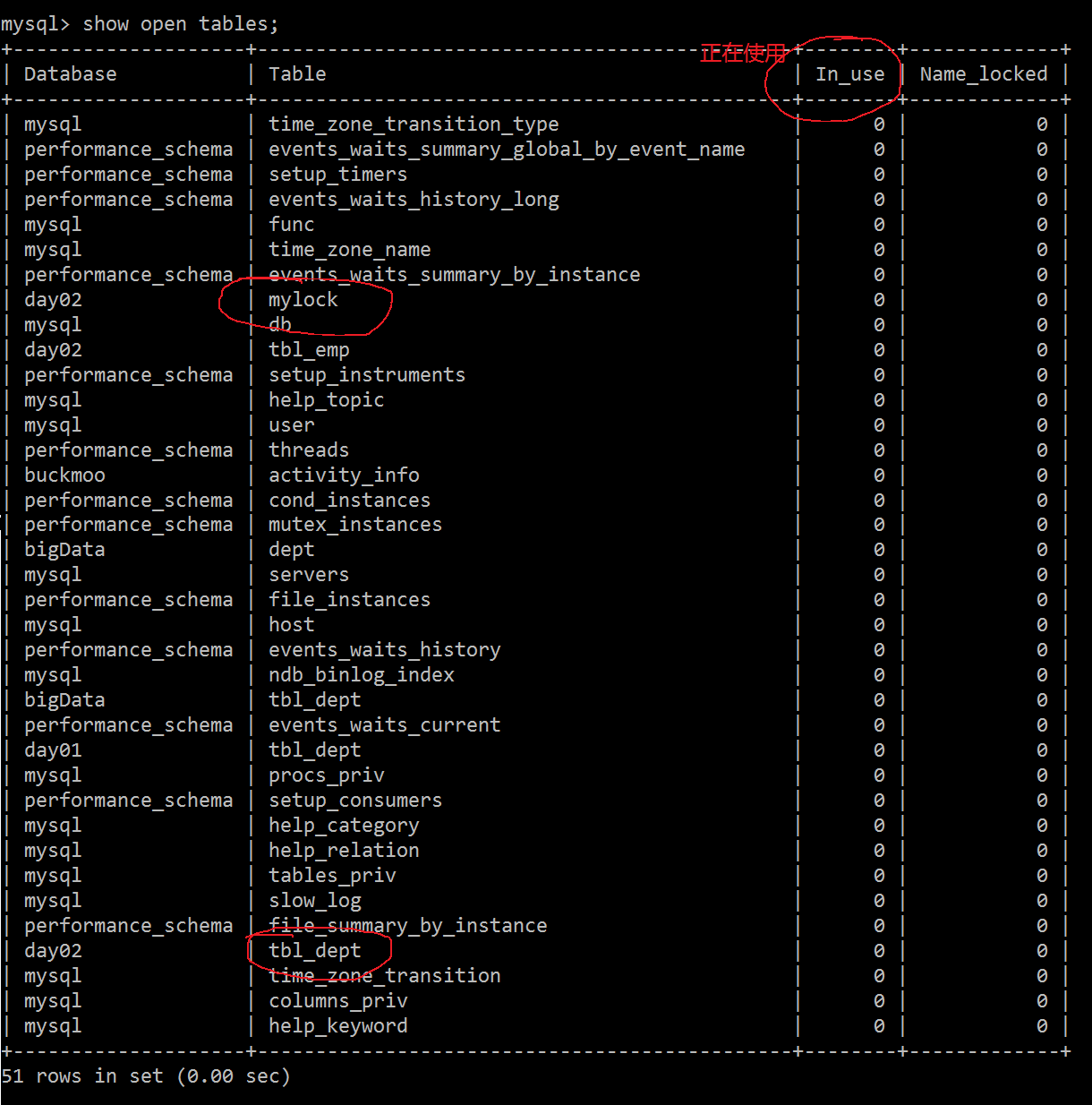Viewport: 1092px width, 1105px height.
Task: Click the day01 database name
Action: pyautogui.click(x=53, y=750)
